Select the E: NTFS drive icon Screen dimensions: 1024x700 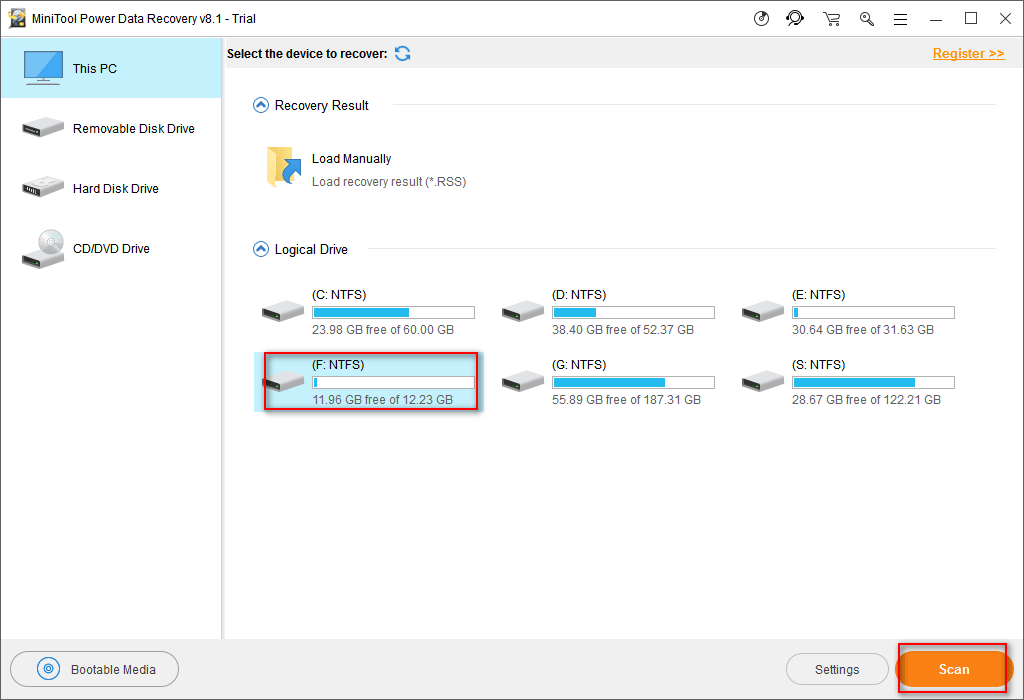pos(763,311)
